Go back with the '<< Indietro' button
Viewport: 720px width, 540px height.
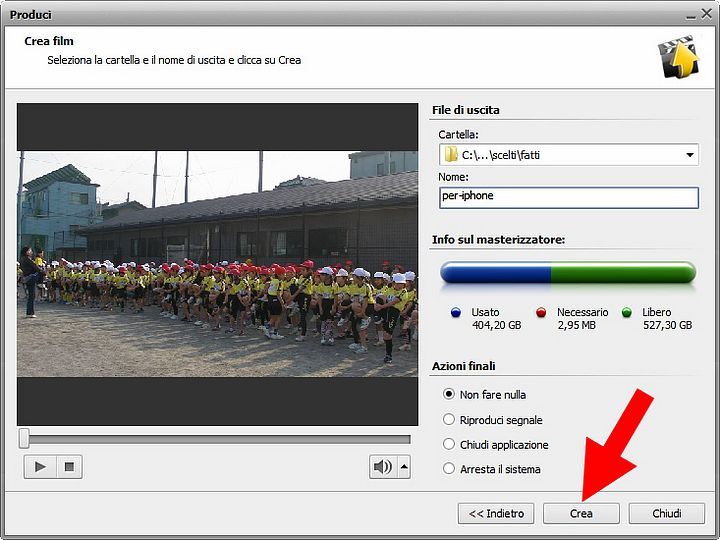(496, 513)
